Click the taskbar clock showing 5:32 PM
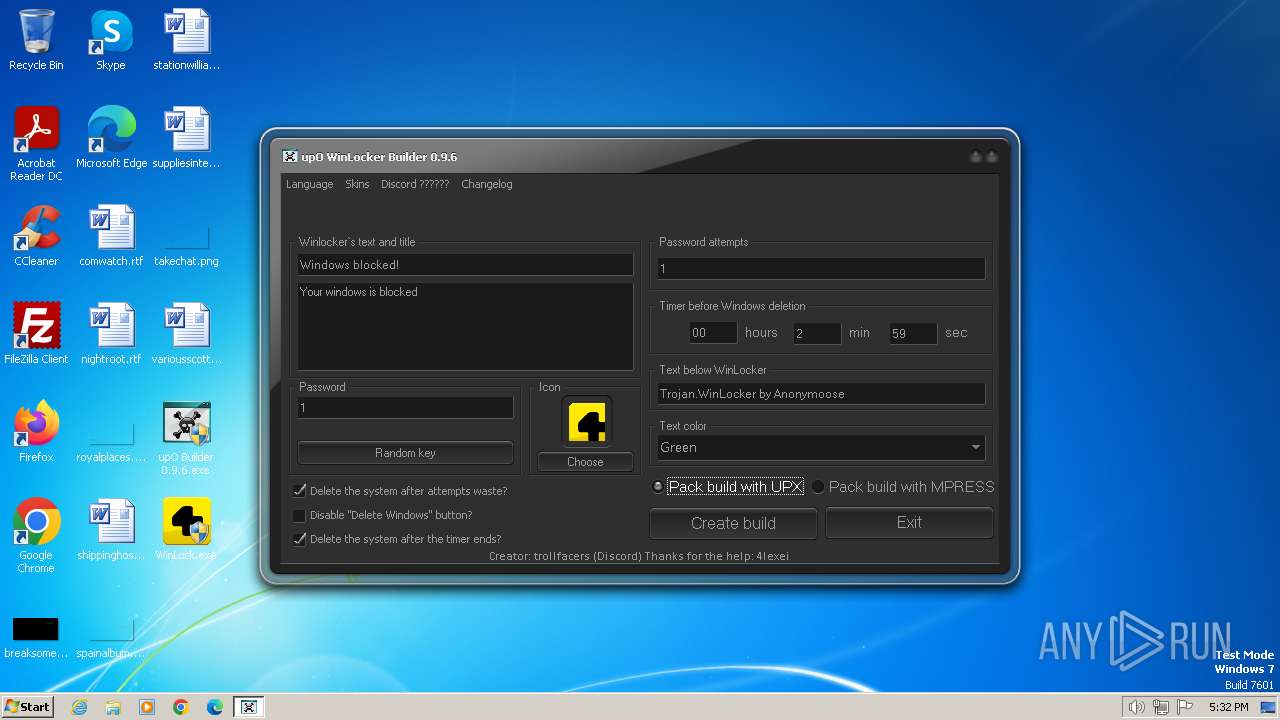 click(x=1228, y=707)
